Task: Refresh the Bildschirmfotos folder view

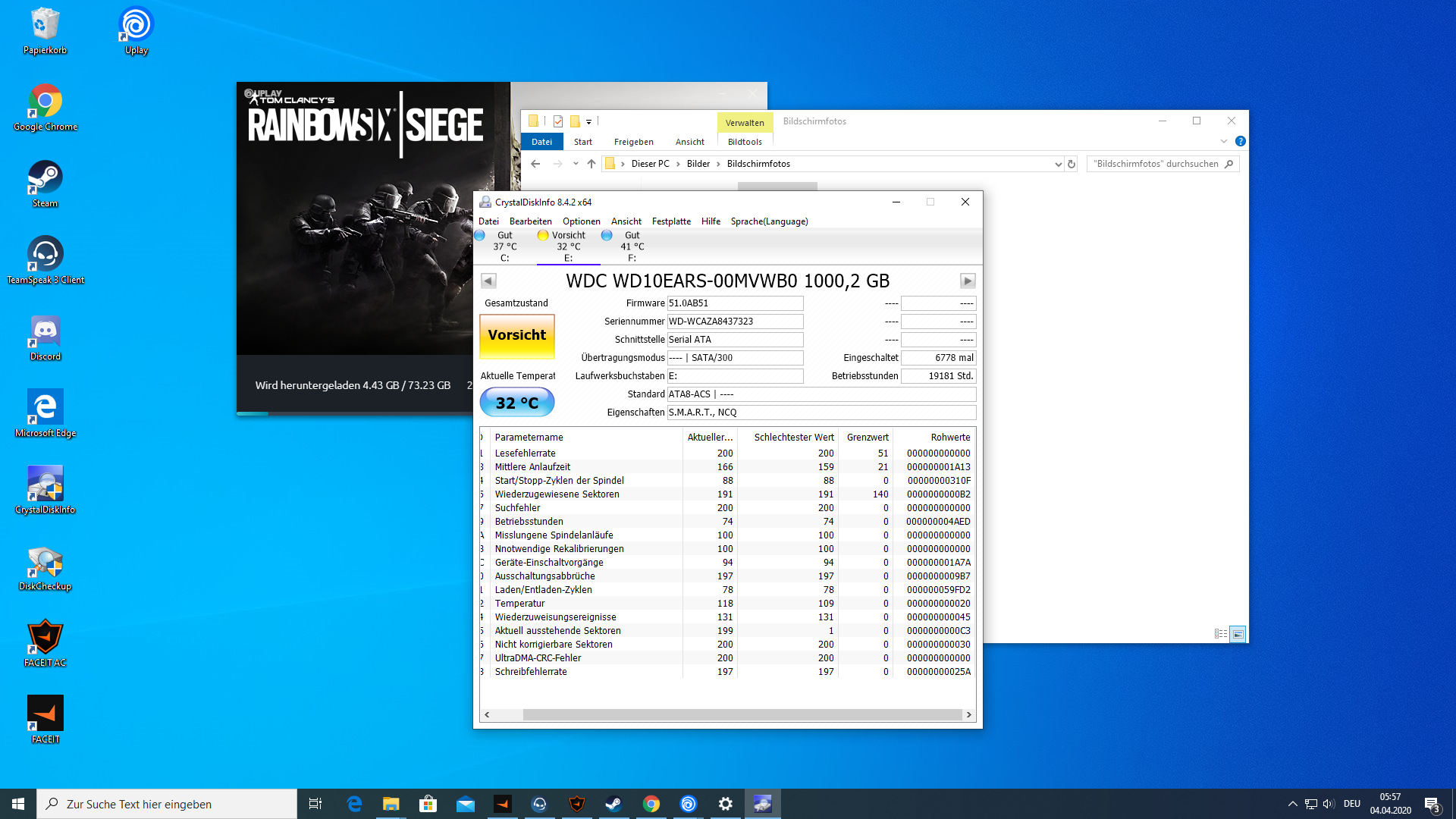Action: pos(1072,164)
